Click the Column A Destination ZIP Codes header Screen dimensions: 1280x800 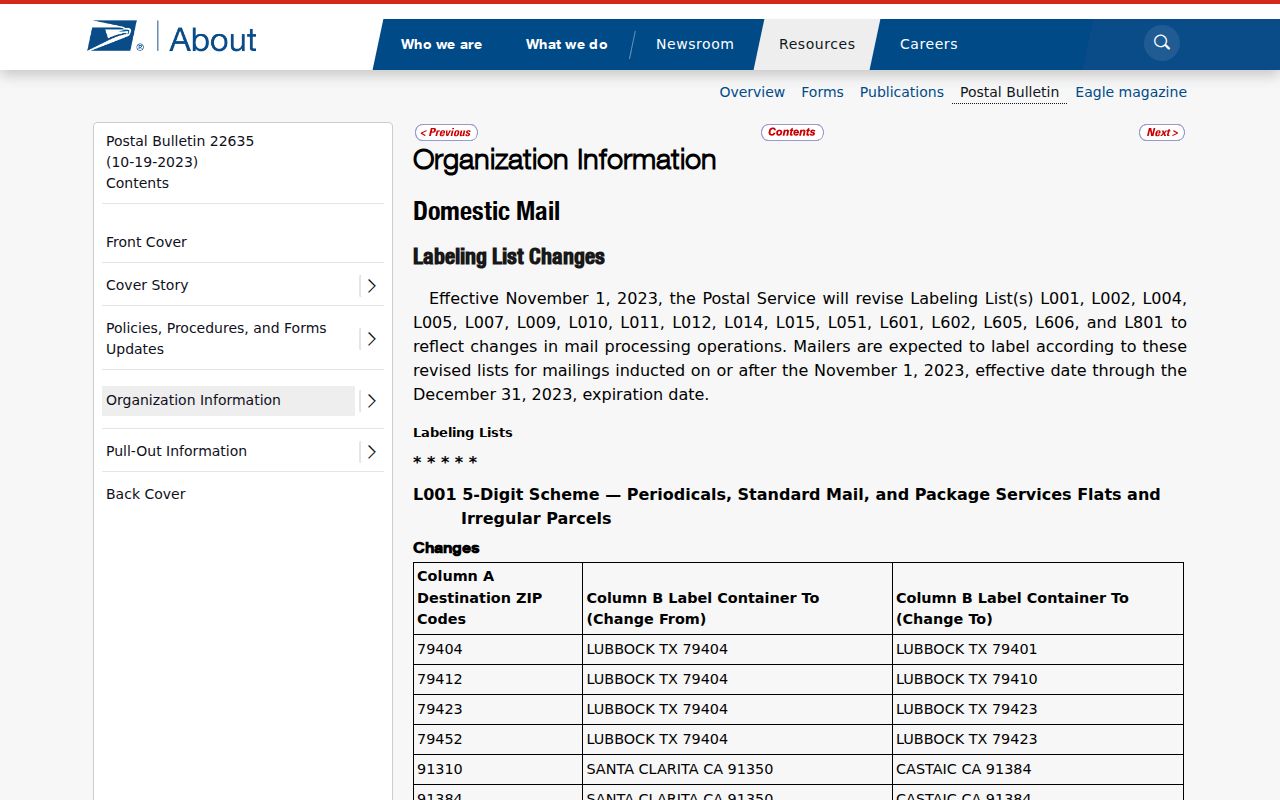pyautogui.click(x=498, y=598)
